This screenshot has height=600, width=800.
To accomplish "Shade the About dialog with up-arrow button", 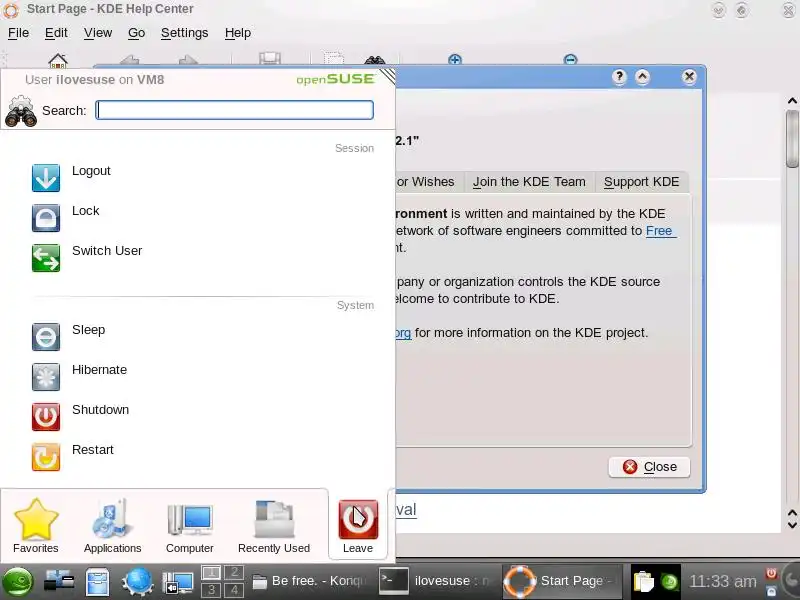I will pos(642,77).
